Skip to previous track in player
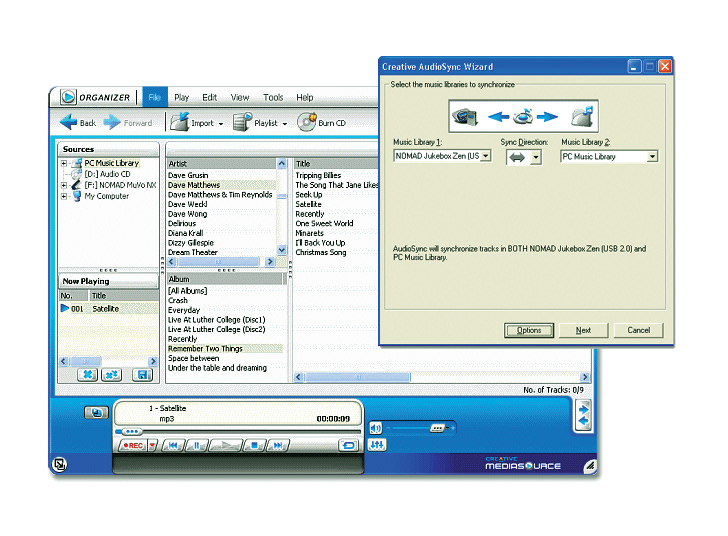Screen dimensions: 728x536 click(173, 445)
